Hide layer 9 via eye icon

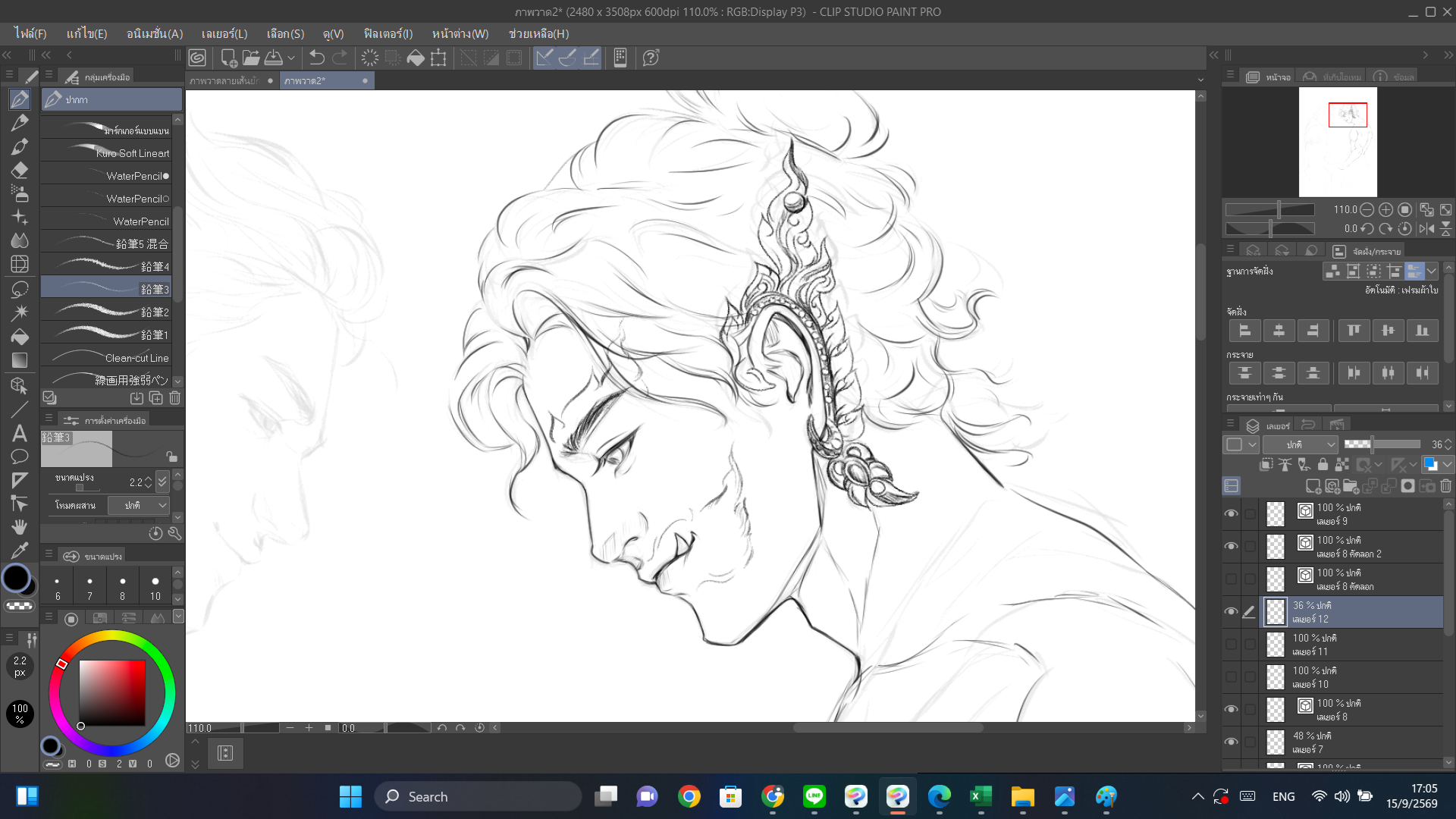coord(1231,514)
